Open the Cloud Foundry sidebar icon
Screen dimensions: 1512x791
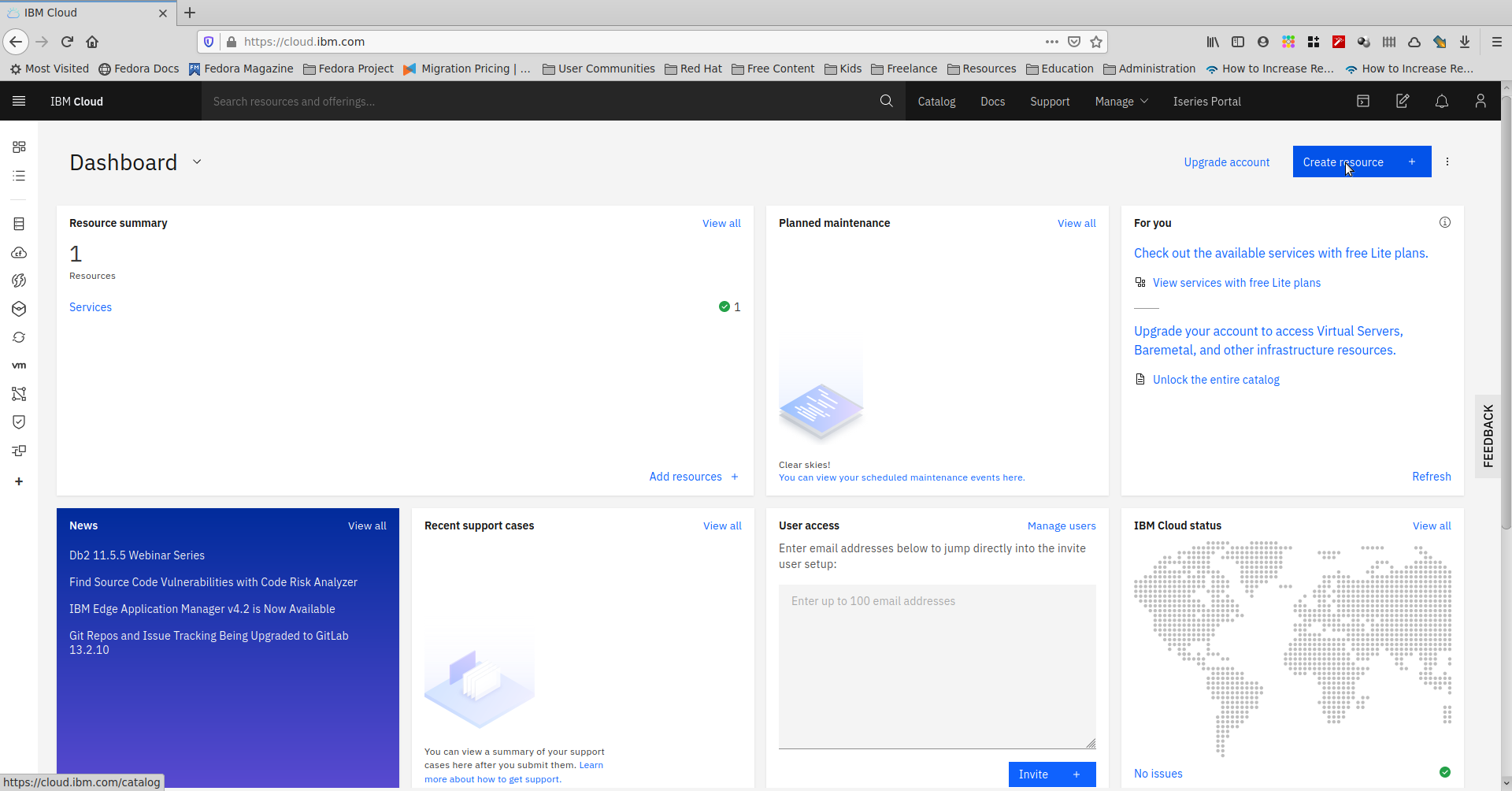coord(19,280)
